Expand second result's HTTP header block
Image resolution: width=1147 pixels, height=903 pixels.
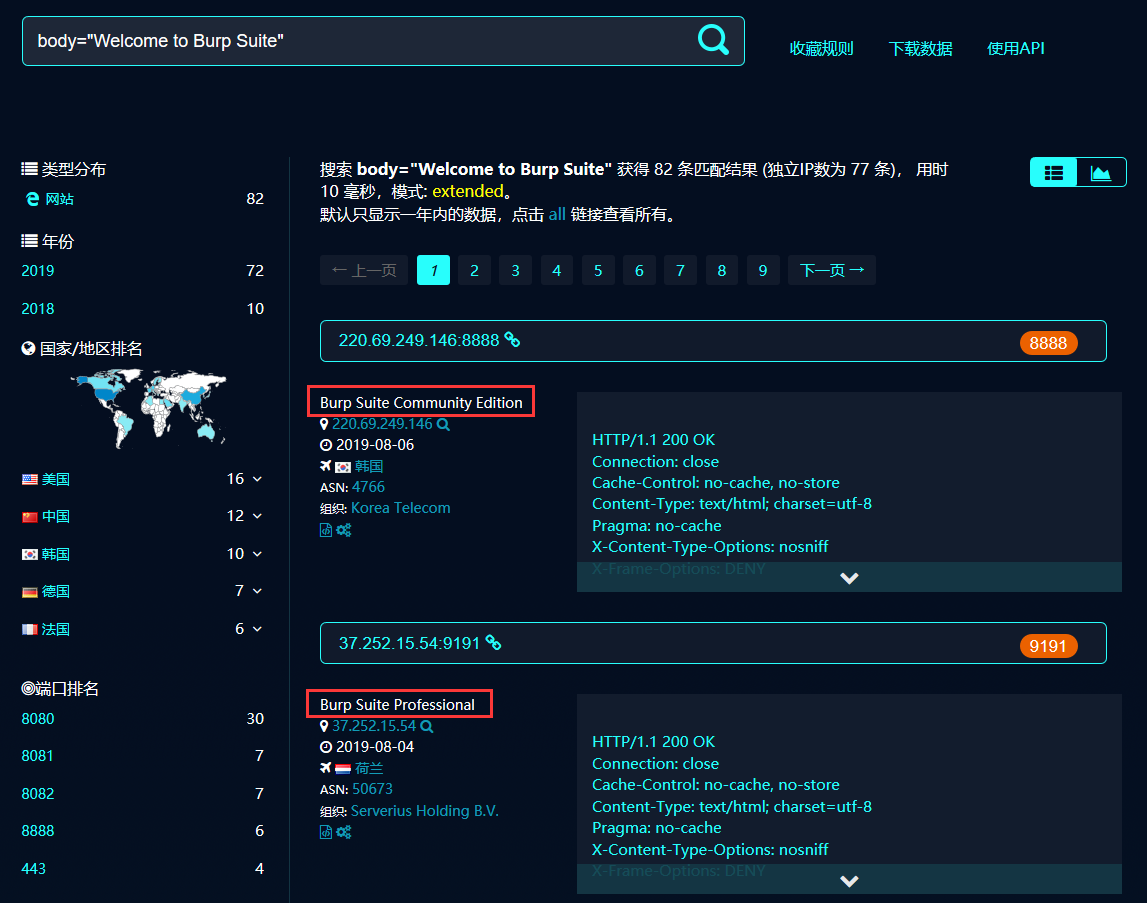coord(849,880)
